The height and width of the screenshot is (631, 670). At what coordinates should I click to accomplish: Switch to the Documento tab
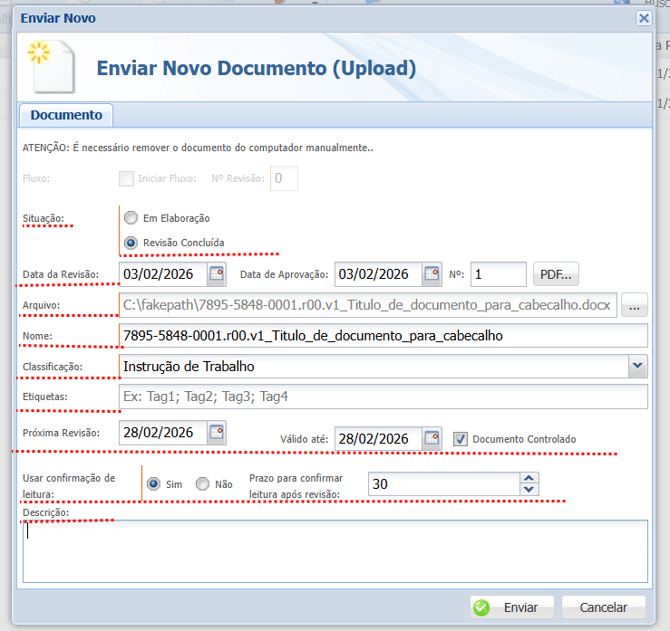point(66,115)
